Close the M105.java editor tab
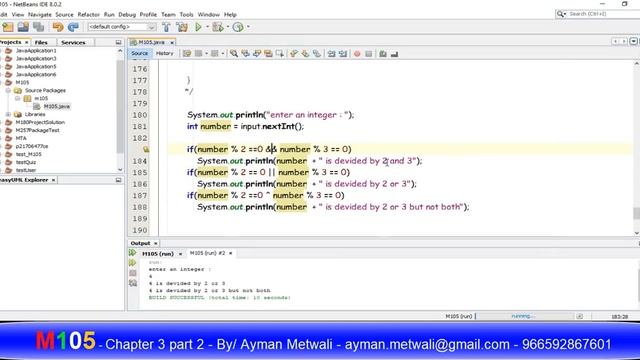The height and width of the screenshot is (360, 640). click(x=172, y=42)
